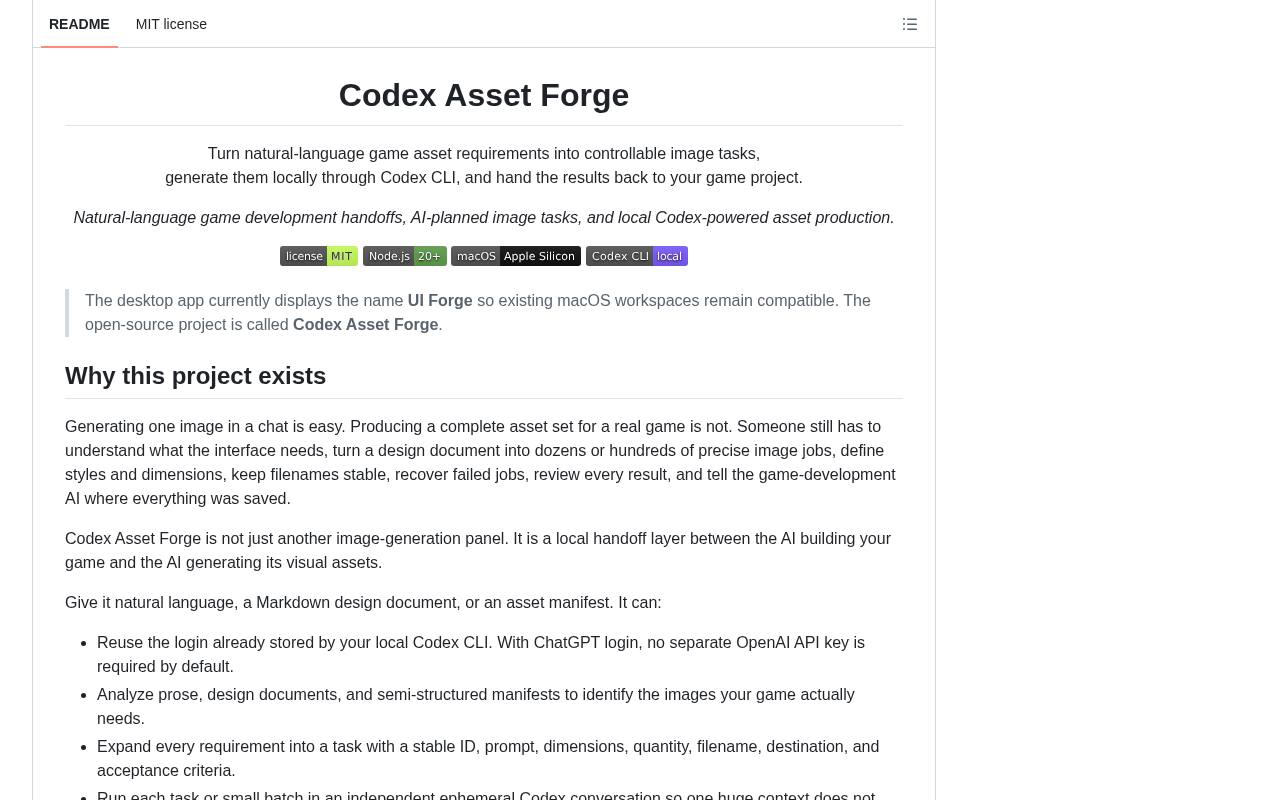Click the Run each task bullet item
Viewport: 1280px width, 800px height.
click(486, 794)
